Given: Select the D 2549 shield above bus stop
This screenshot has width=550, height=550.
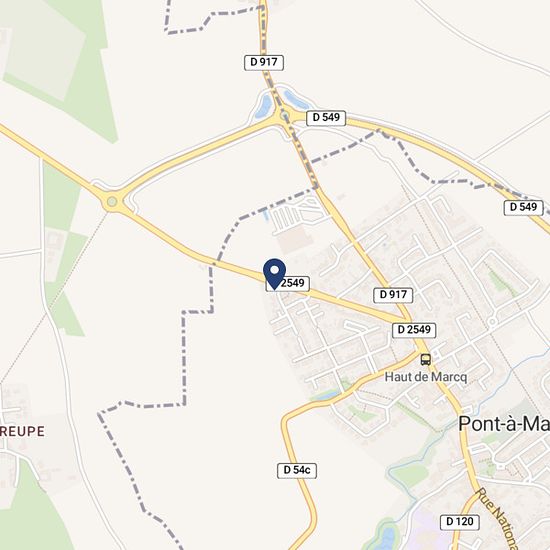Looking at the screenshot, I should [x=414, y=330].
